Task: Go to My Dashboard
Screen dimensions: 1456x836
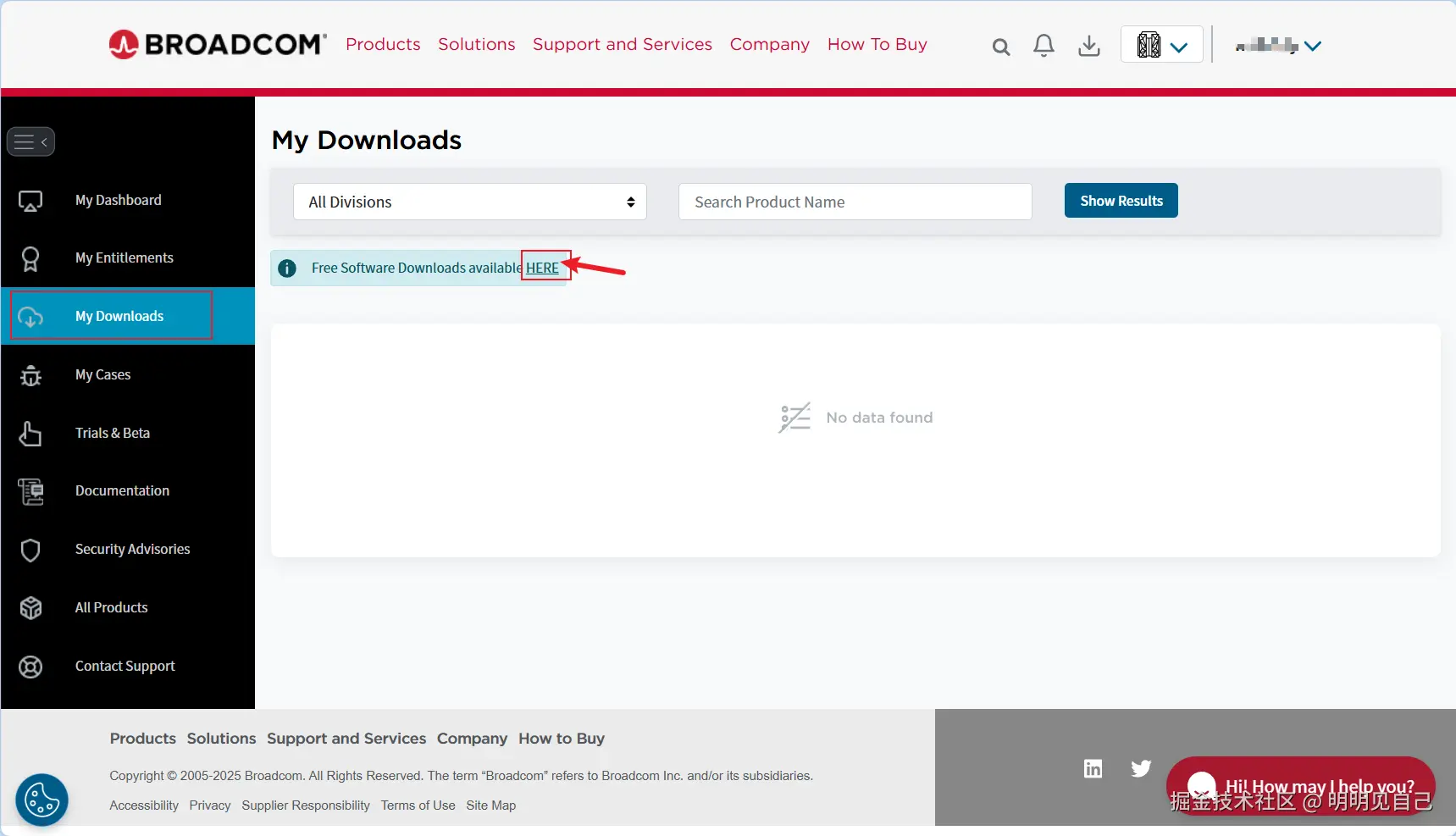Action: [119, 200]
